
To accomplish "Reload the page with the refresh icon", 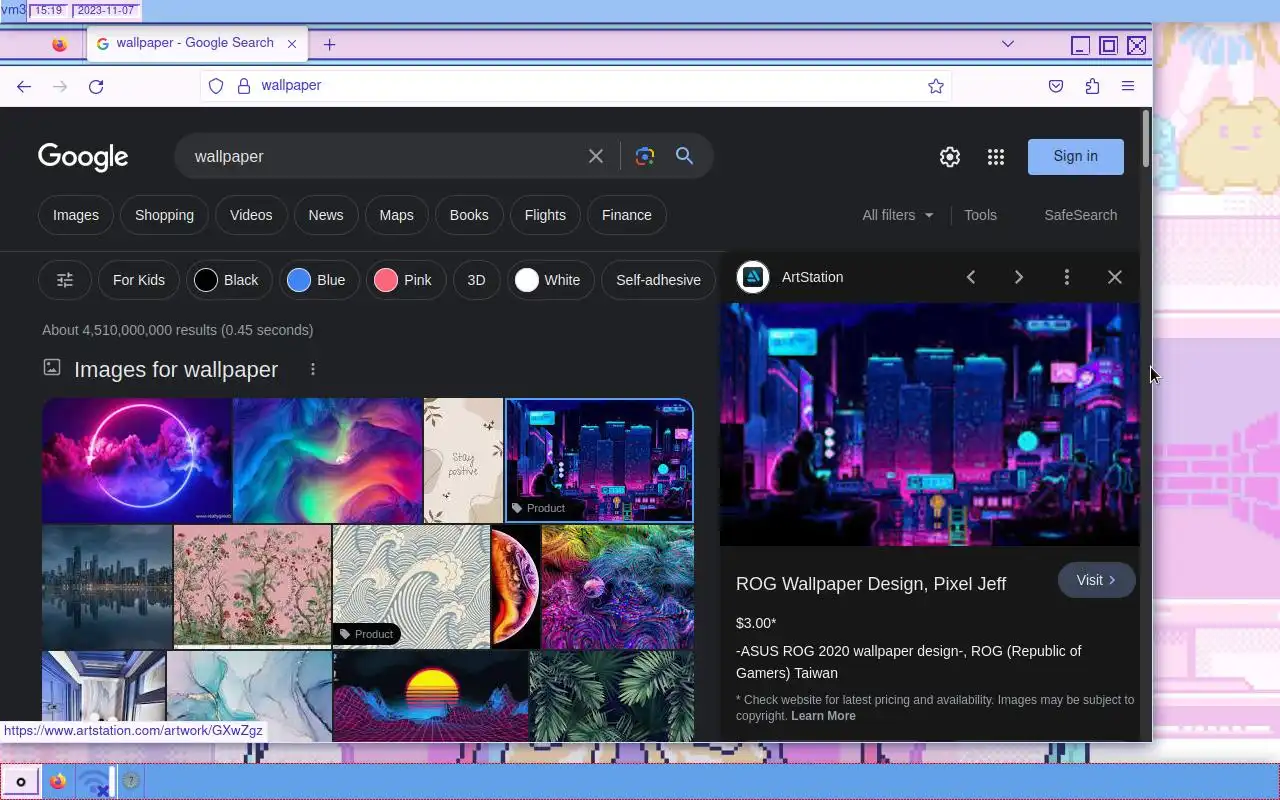I will (96, 87).
